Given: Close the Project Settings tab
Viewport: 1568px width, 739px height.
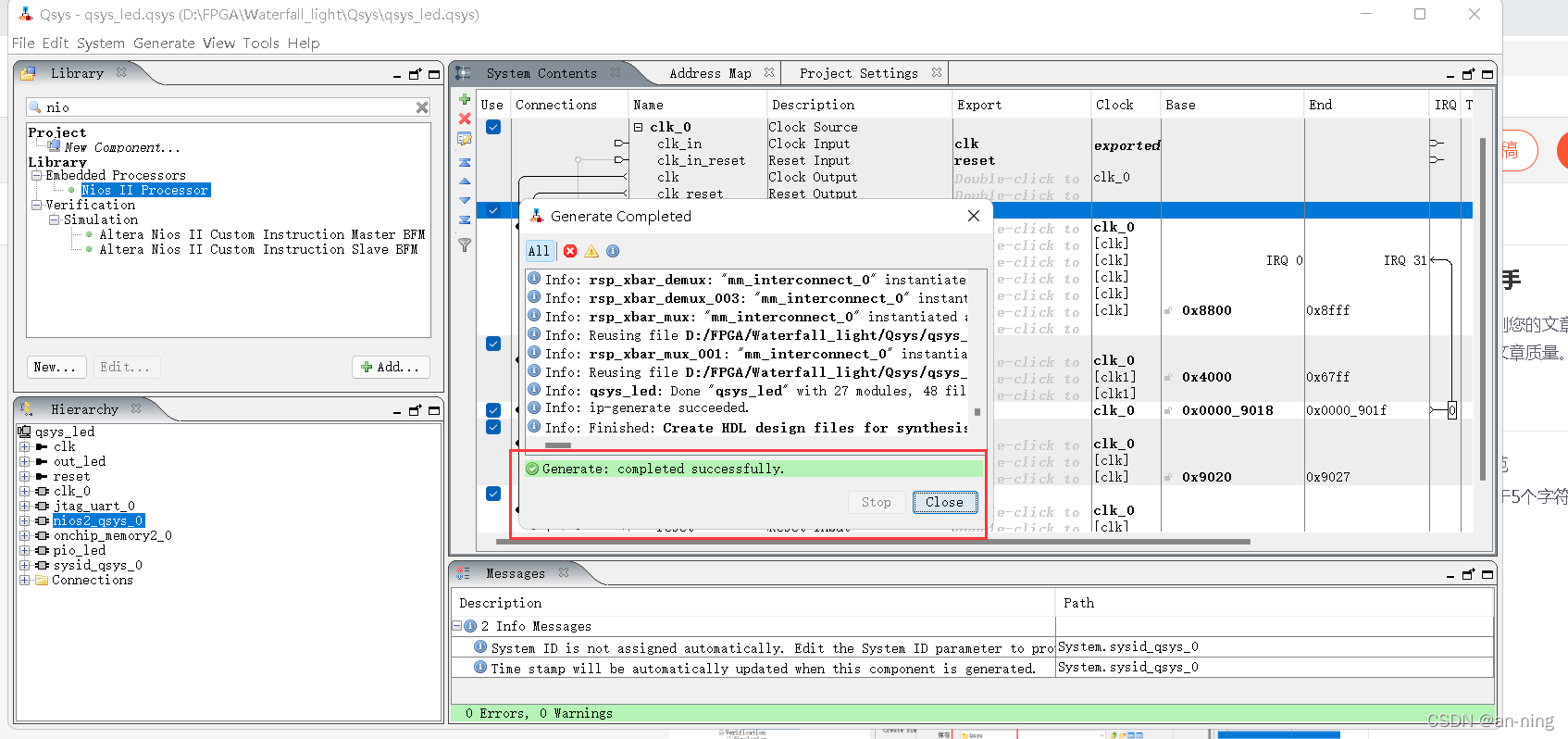Looking at the screenshot, I should click(937, 72).
